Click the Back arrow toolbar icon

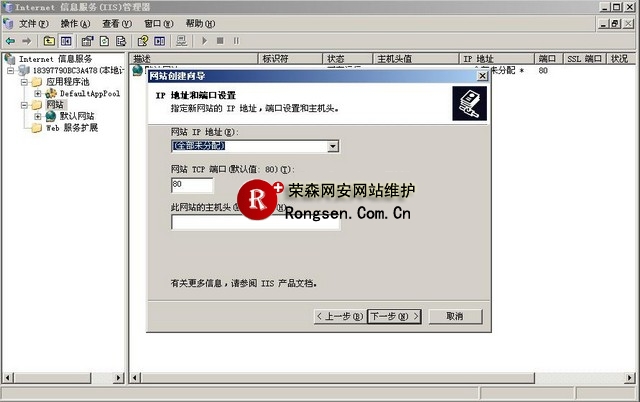pos(10,41)
